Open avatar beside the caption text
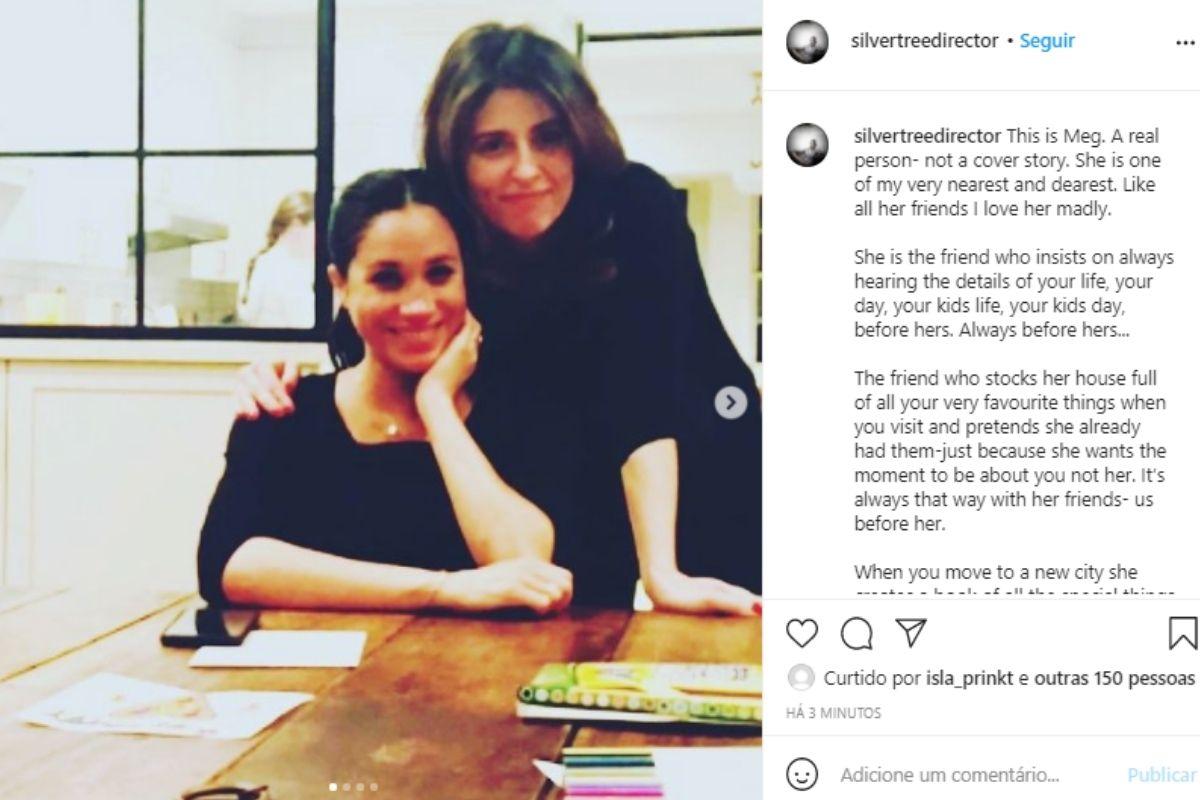 click(807, 145)
